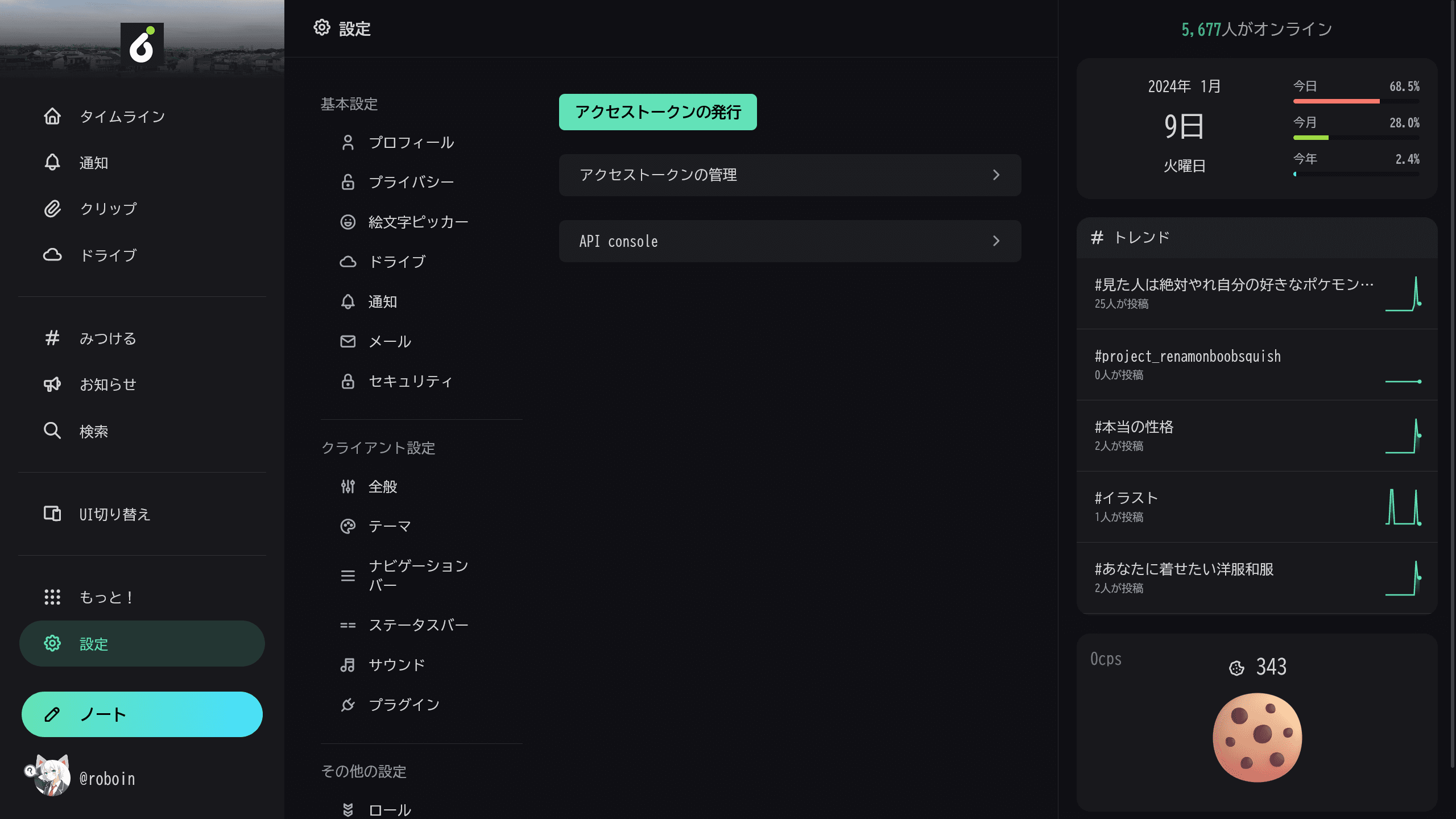Click the settings 通知 bell icon

coord(348,301)
